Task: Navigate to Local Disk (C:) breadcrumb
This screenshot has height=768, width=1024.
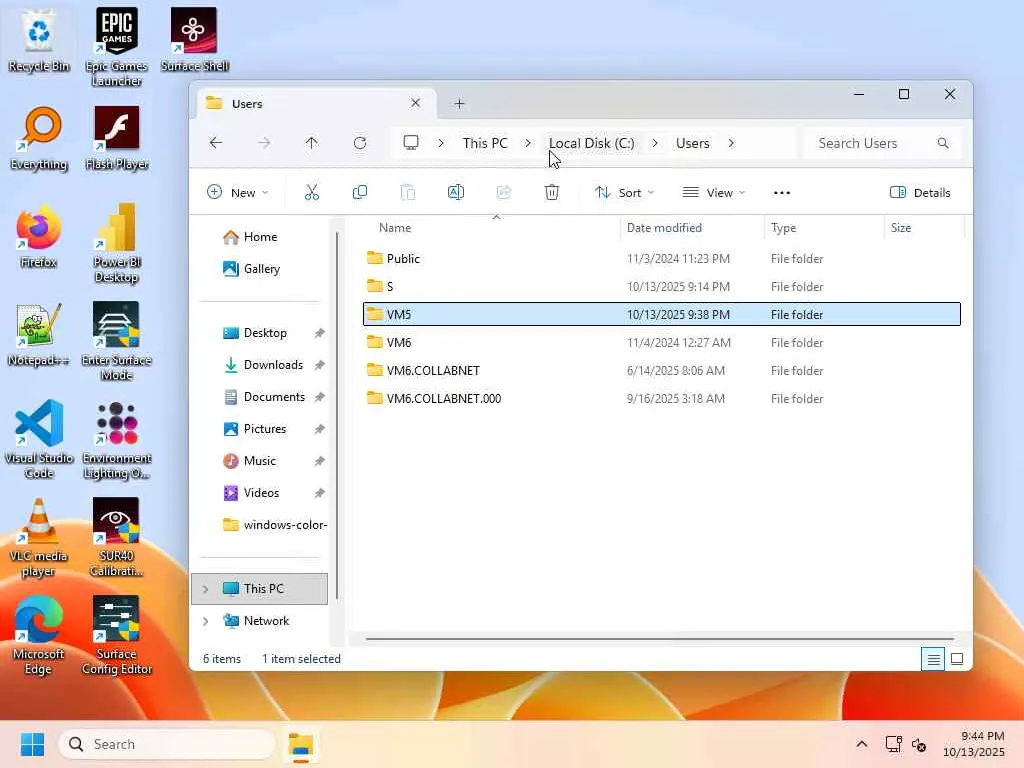Action: [x=592, y=143]
